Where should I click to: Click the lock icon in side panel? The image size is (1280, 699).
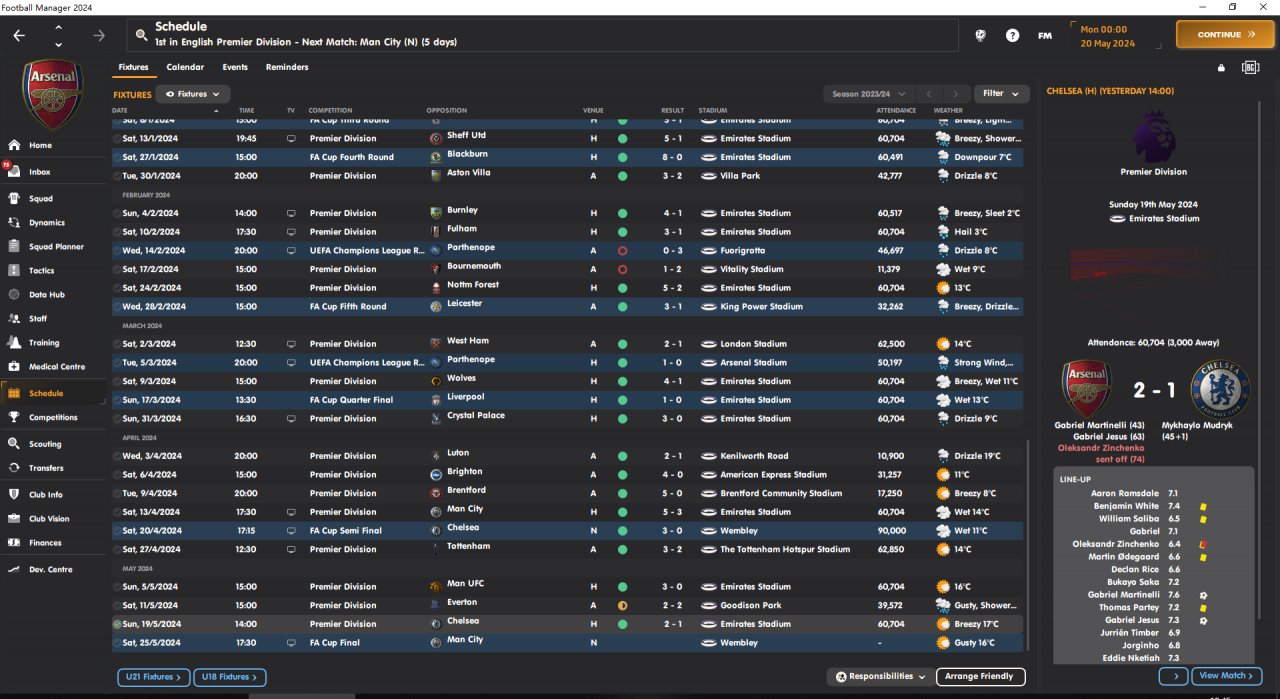[1220, 68]
